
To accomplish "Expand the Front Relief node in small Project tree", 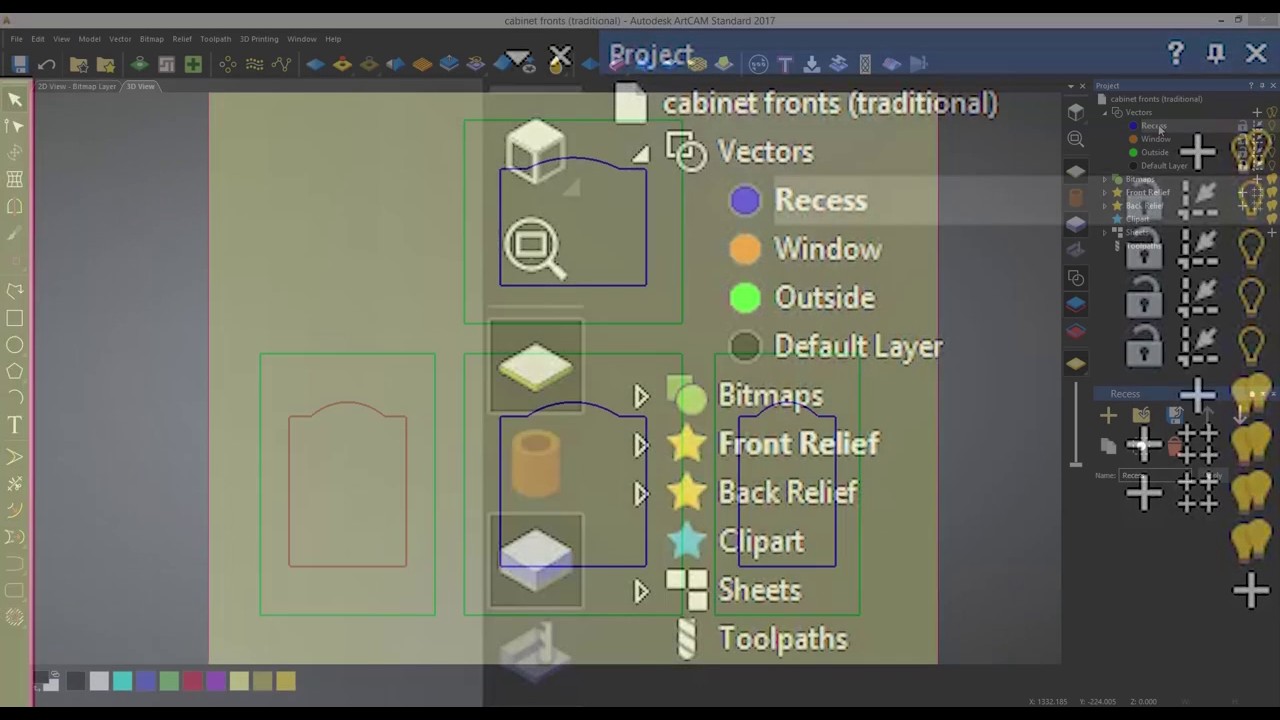I will coord(1106,193).
